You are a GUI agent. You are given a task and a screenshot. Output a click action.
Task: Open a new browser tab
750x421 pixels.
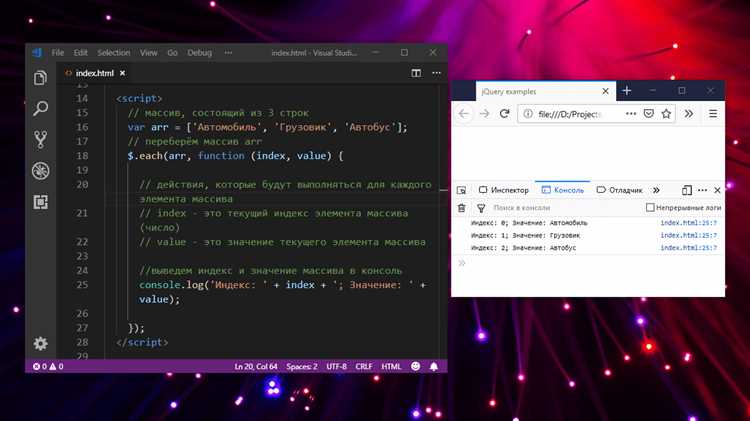click(x=627, y=90)
